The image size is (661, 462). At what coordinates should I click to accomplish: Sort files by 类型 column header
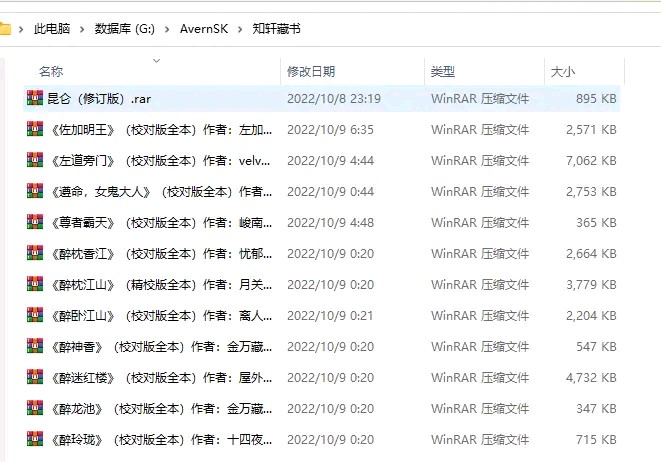pos(443,72)
